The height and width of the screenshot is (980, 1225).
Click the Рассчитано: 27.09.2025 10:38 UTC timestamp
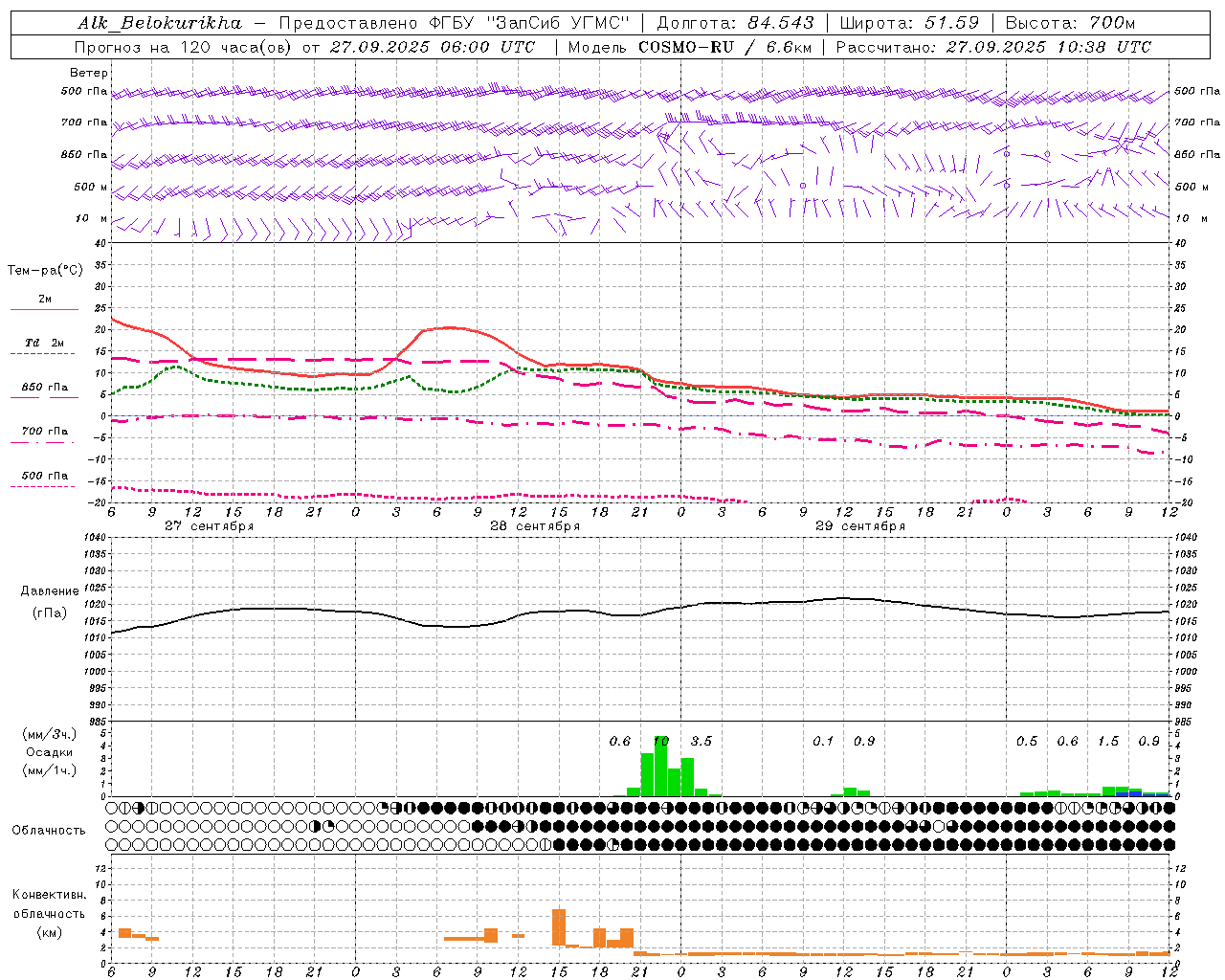click(x=993, y=47)
